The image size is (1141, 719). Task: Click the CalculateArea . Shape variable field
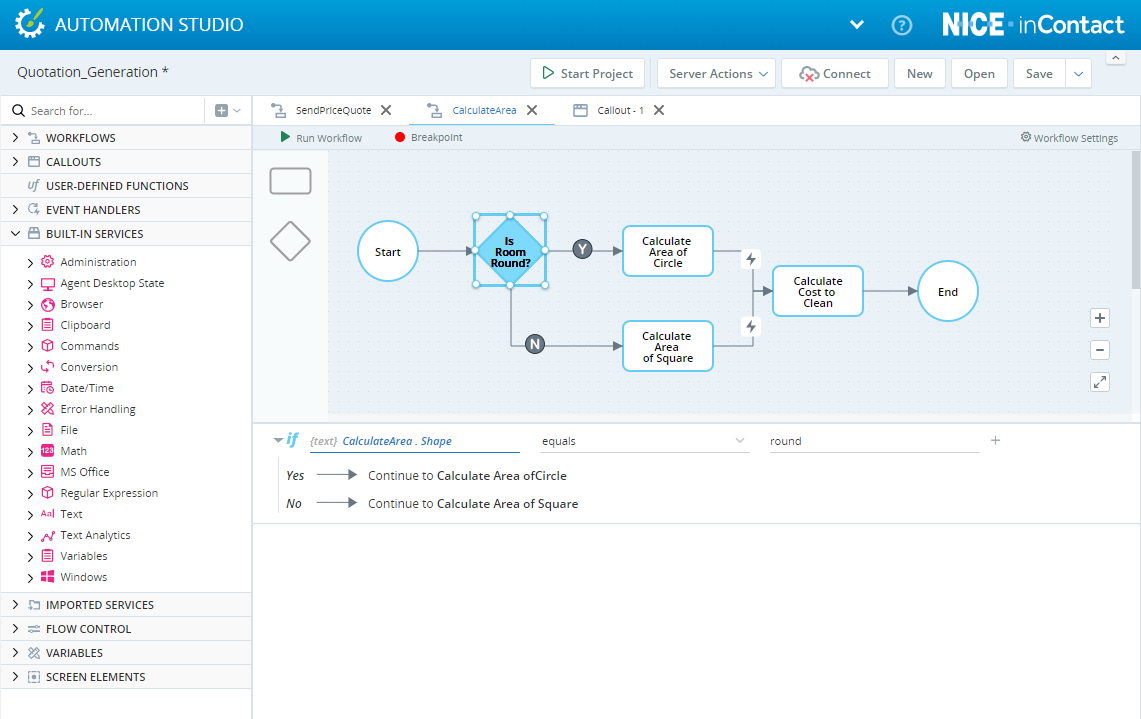pos(415,441)
